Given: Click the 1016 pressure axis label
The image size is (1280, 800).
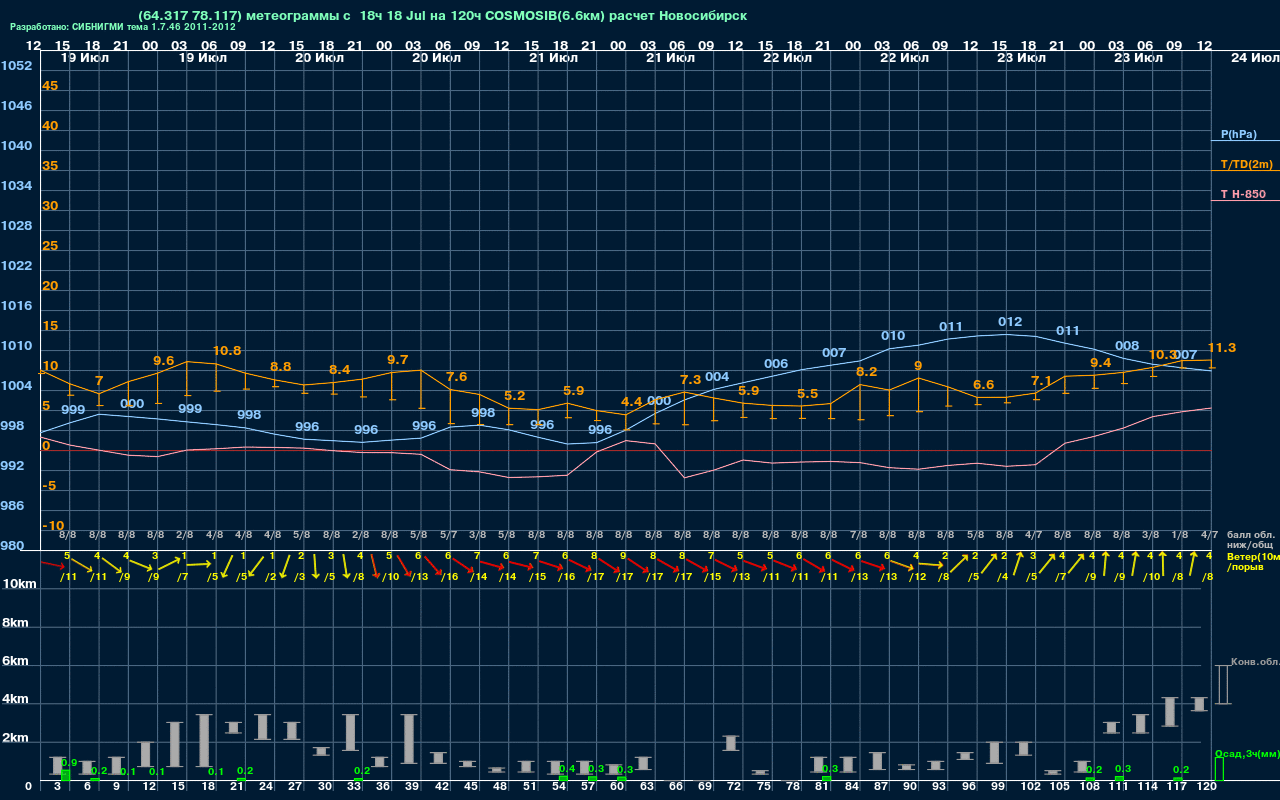Looking at the screenshot, I should pos(16,306).
